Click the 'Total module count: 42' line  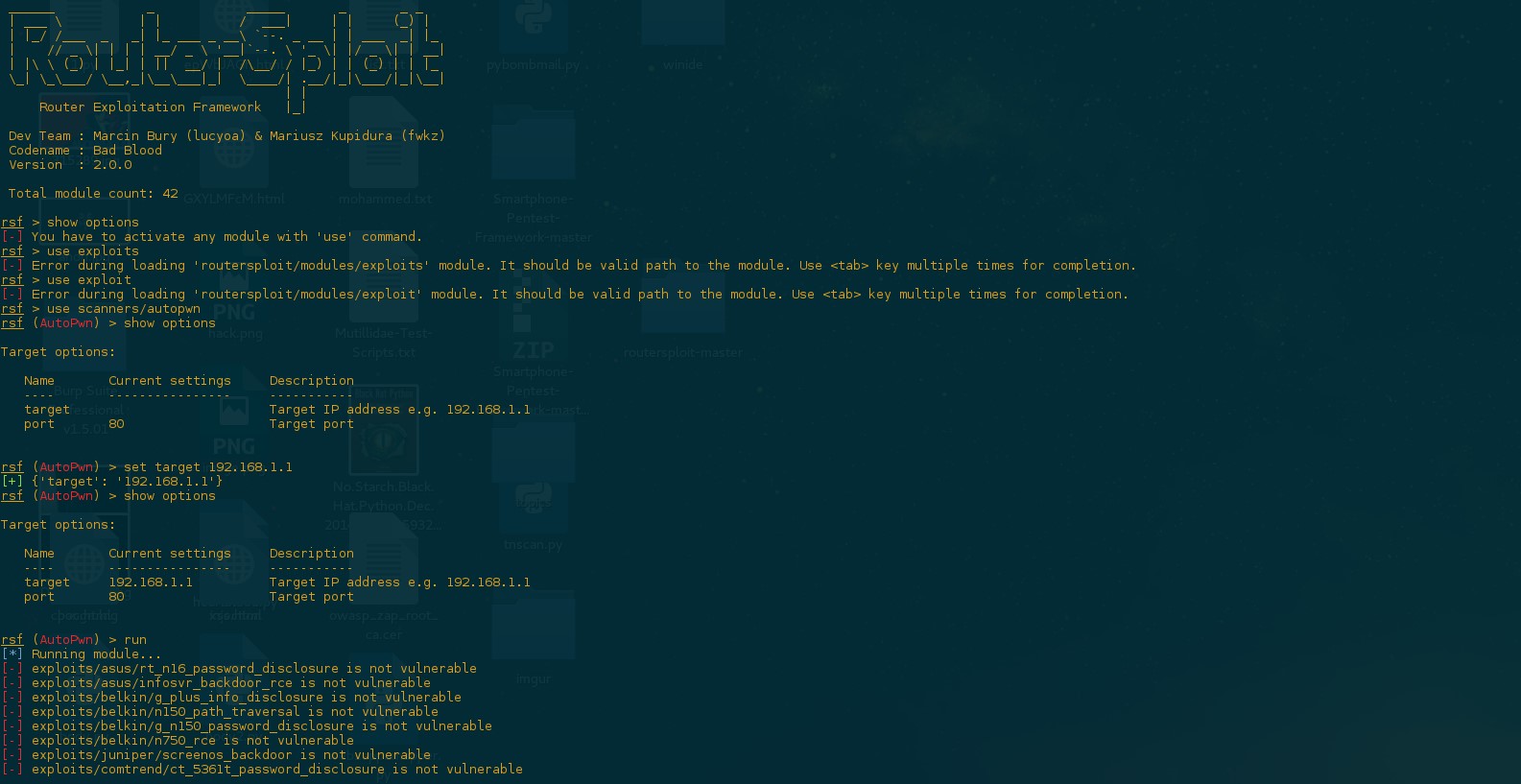coord(93,194)
